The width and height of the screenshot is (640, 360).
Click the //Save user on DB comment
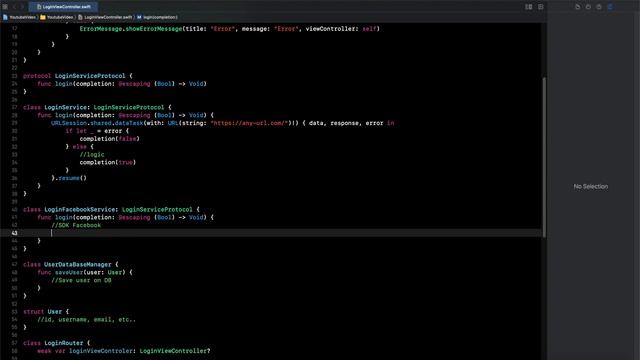point(81,280)
